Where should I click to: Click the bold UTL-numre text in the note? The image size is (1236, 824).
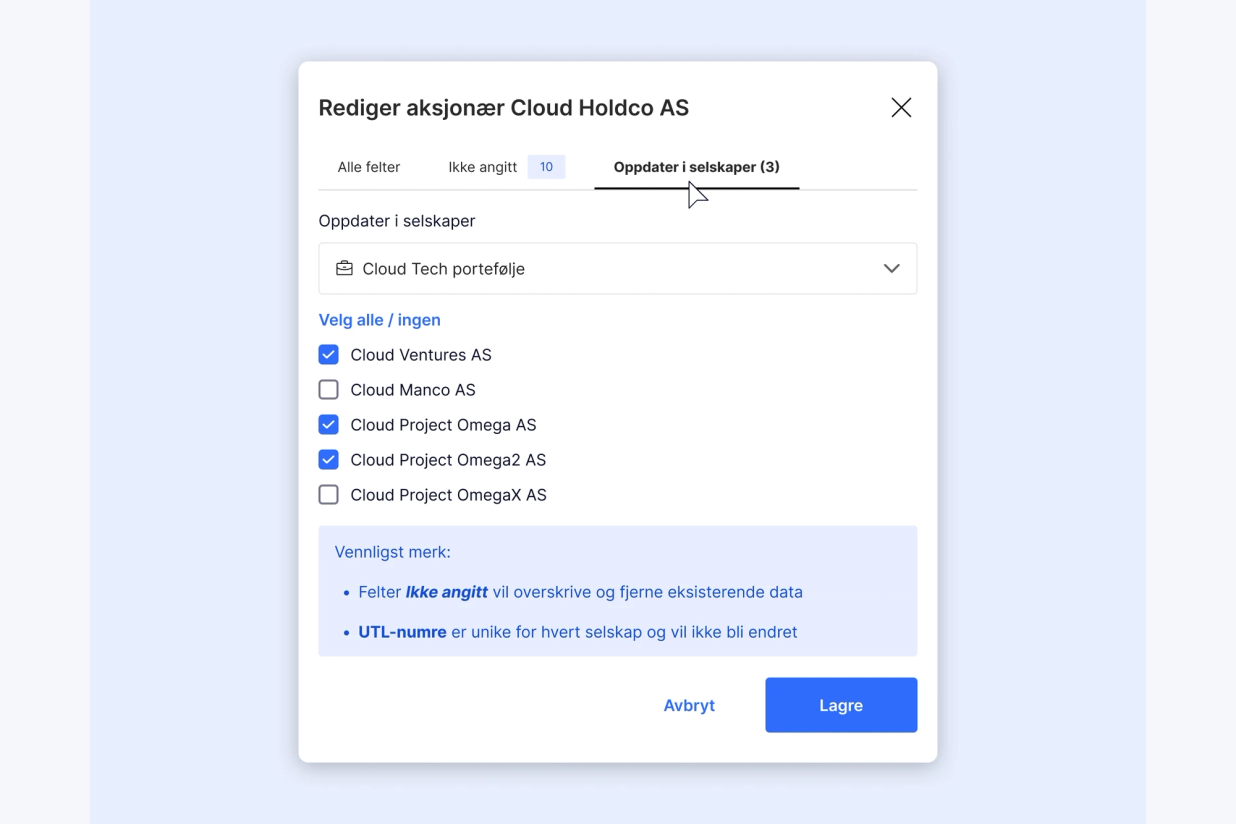(x=402, y=632)
